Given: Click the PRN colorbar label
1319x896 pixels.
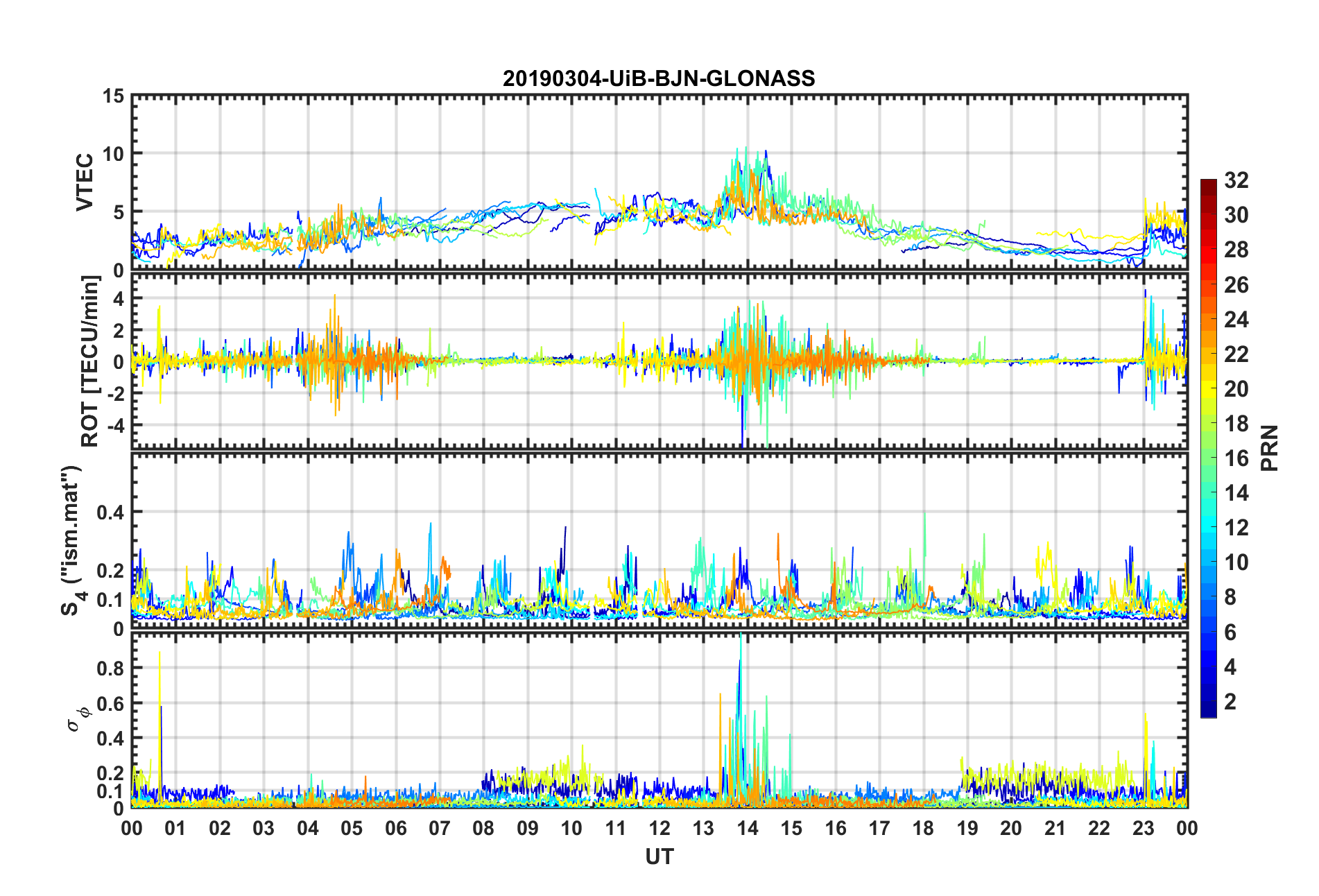Looking at the screenshot, I should pos(1269,448).
